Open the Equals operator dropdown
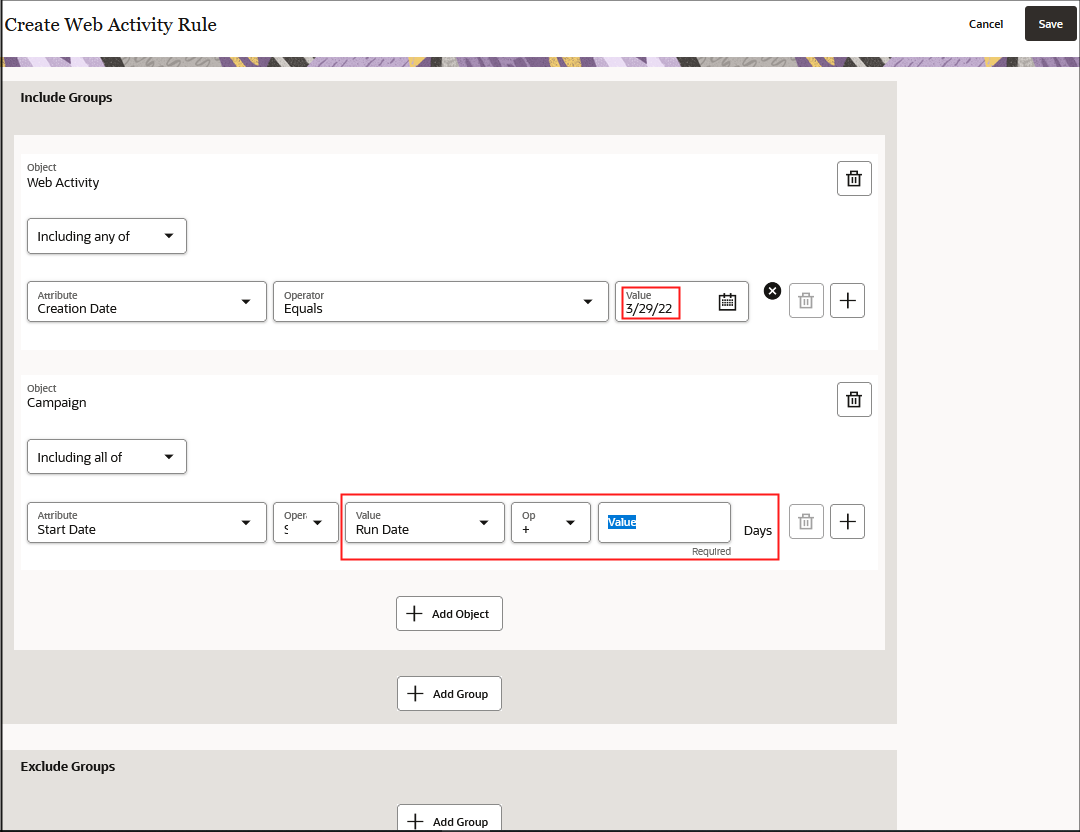Screen dimensions: 1080x832 441,302
